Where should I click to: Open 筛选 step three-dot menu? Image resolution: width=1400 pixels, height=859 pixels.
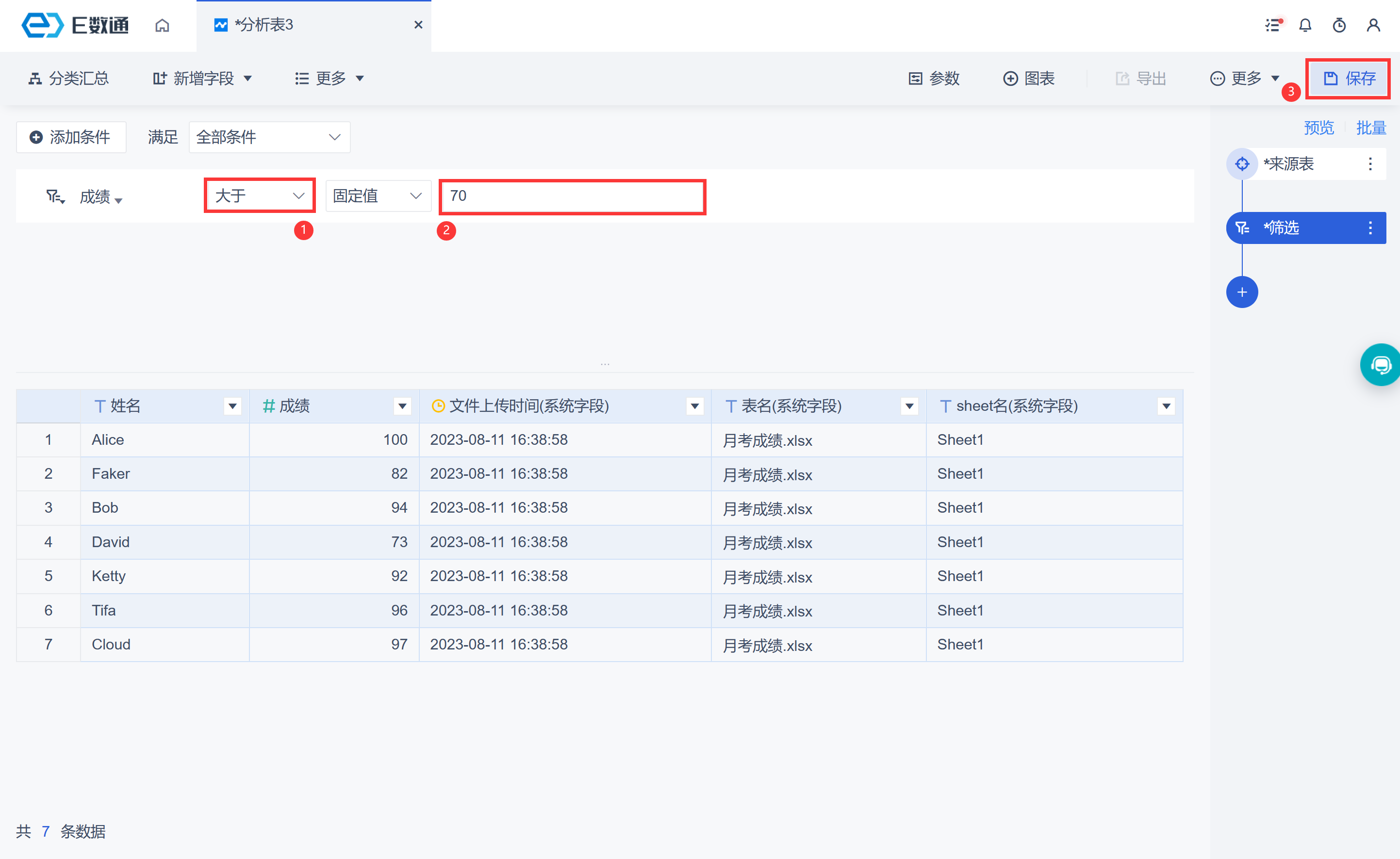(1370, 228)
